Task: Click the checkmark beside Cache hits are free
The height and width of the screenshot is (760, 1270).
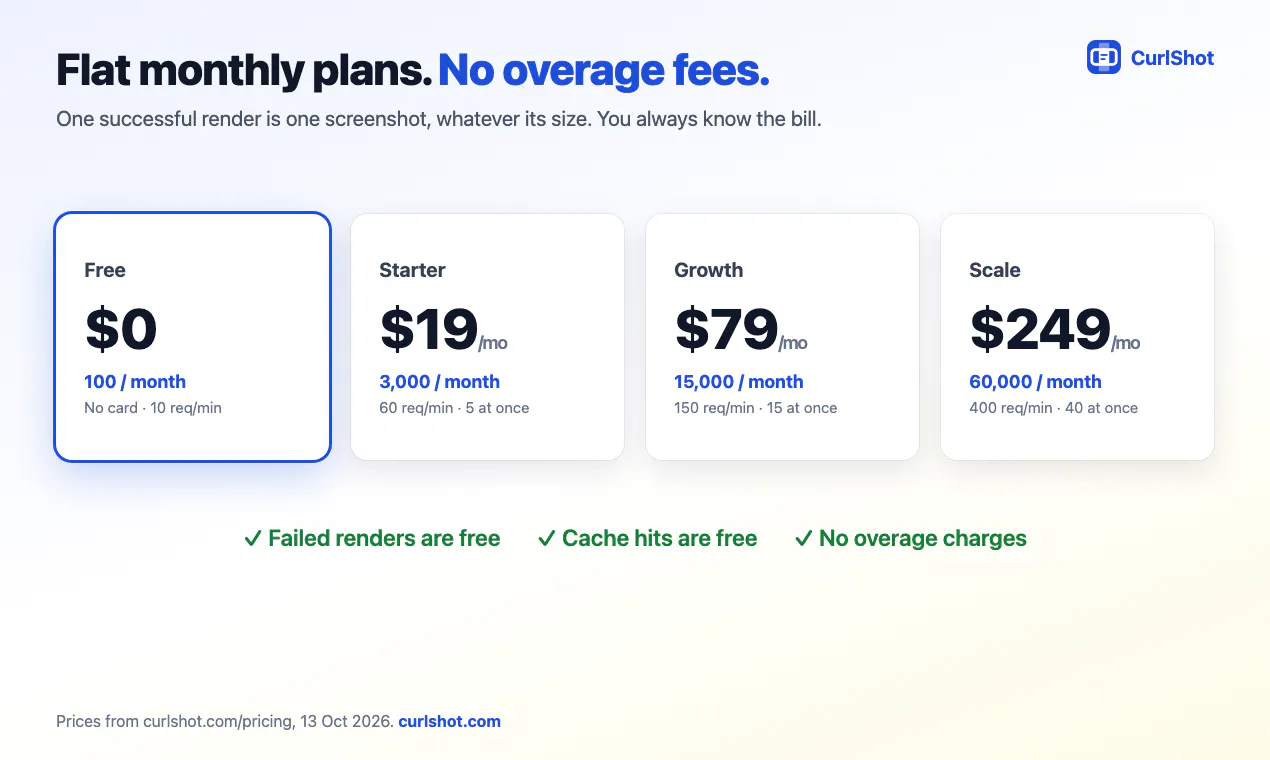Action: [x=546, y=539]
